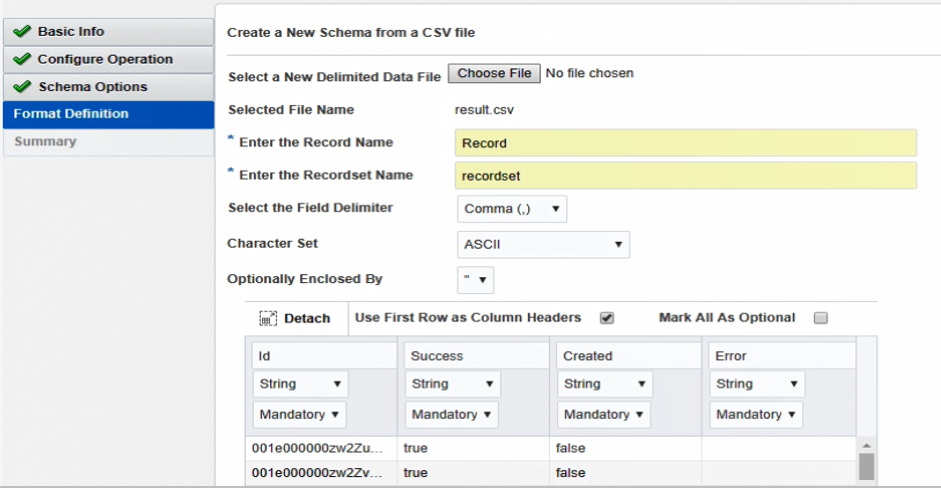Click the green checkmark beside Basic Info
The height and width of the screenshot is (490, 941).
point(23,32)
